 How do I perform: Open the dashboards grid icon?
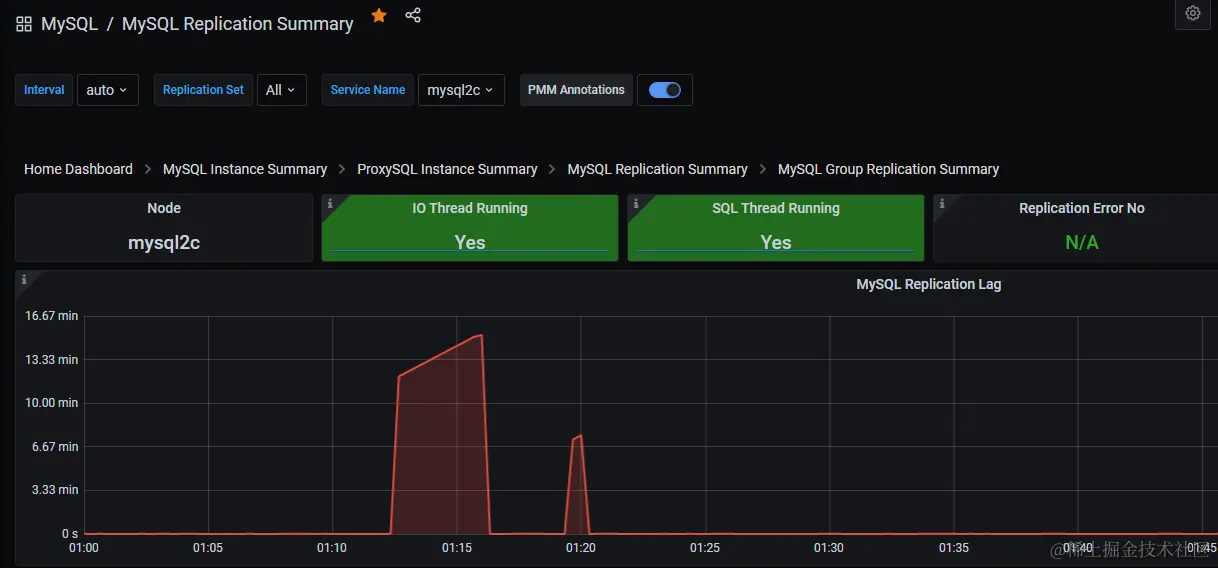coord(24,24)
